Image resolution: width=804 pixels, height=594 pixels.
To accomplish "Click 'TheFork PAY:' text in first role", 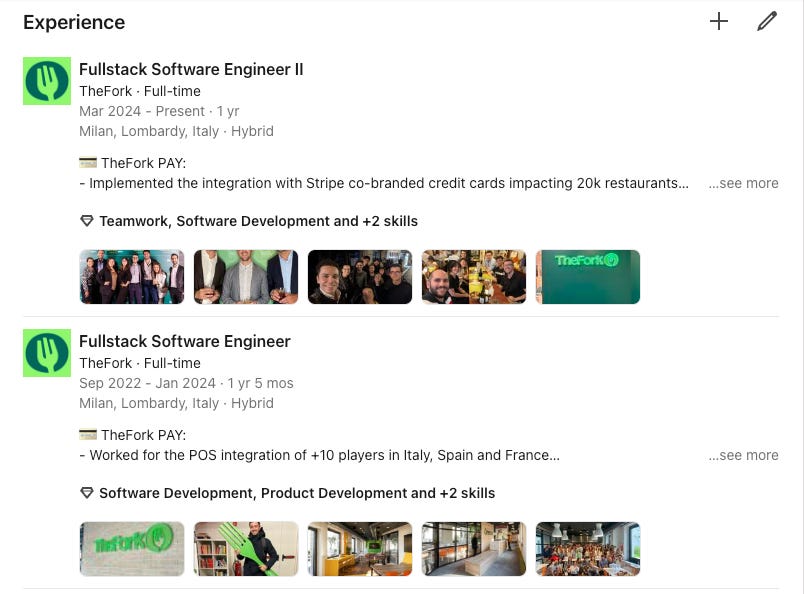I will click(144, 163).
